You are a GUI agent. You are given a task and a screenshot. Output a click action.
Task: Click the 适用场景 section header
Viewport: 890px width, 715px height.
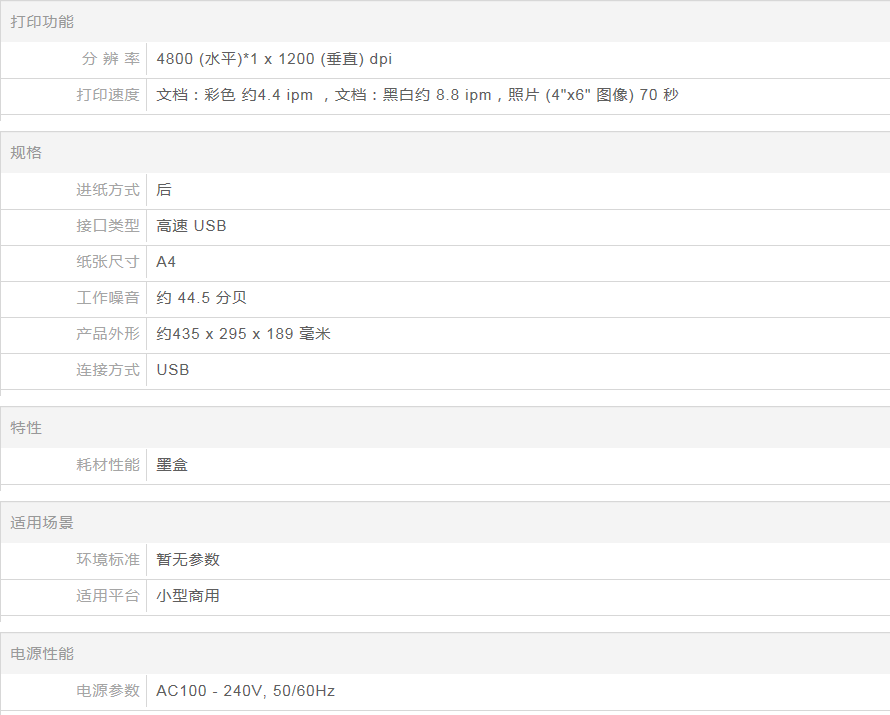coord(42,523)
